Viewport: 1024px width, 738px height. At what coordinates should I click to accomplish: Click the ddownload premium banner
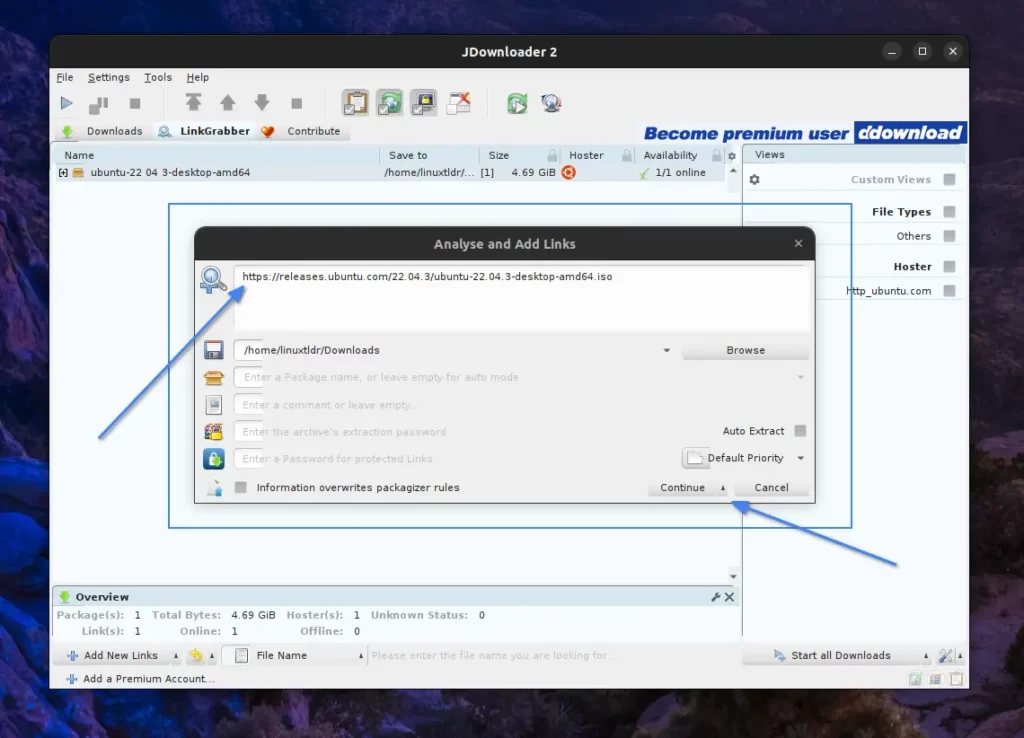pos(805,133)
